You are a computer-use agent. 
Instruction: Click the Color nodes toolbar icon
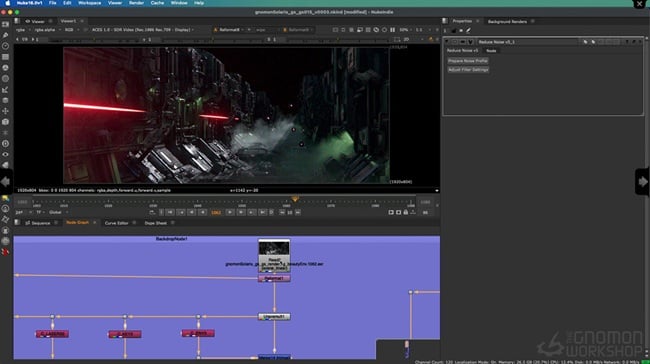pos(5,68)
